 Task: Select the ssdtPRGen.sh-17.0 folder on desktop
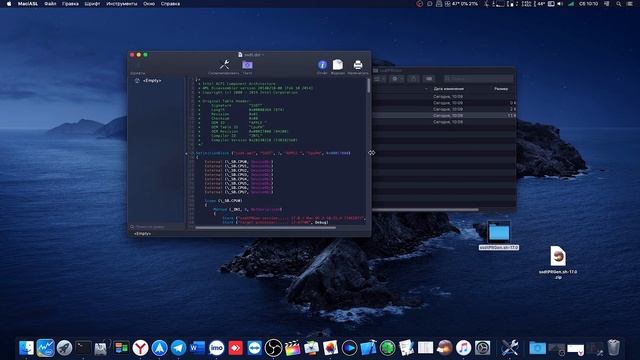[x=499, y=236]
